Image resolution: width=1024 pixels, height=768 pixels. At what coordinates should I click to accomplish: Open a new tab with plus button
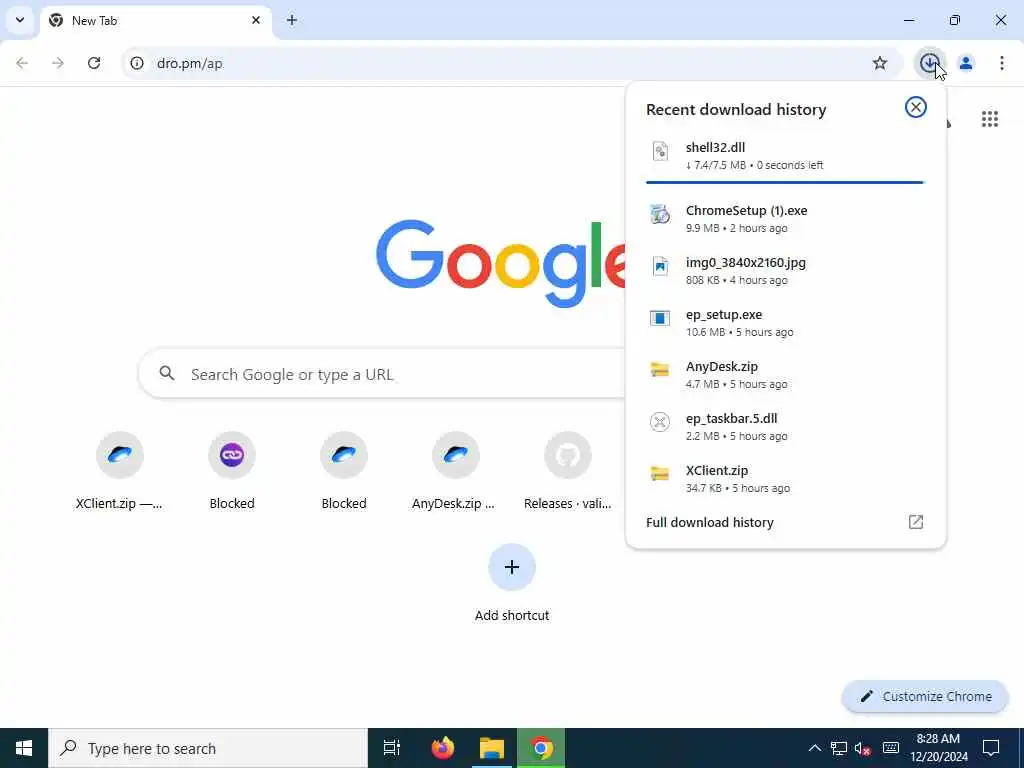(292, 20)
